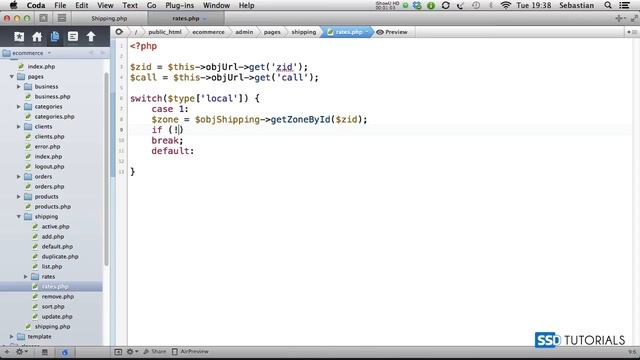Viewport: 640px width, 360px height.
Task: Click the fullscreen arrows icon in the window's top-right corner
Action: (634, 18)
